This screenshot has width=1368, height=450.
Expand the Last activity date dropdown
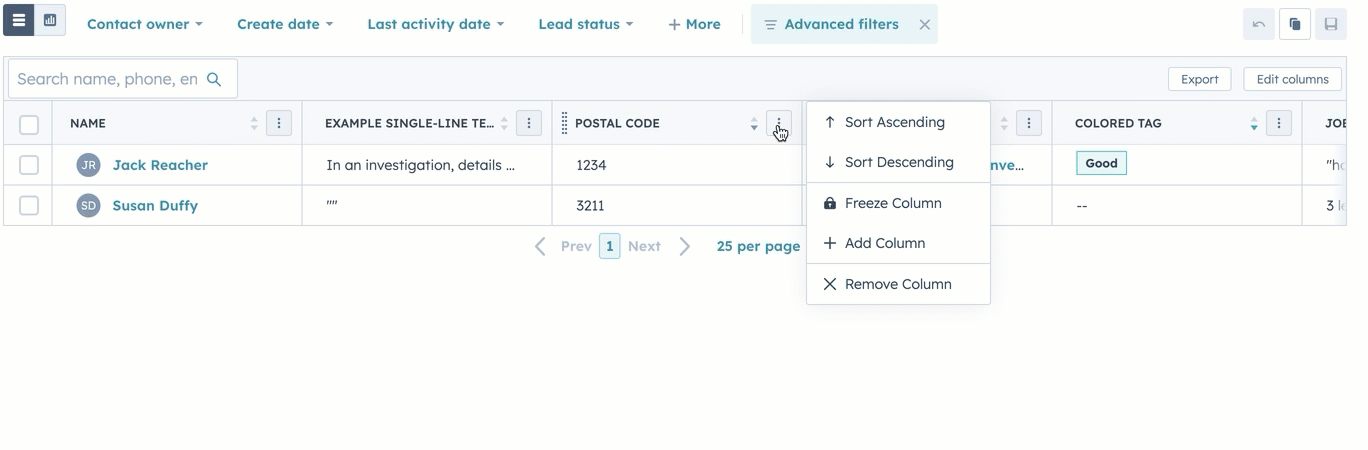tap(435, 24)
